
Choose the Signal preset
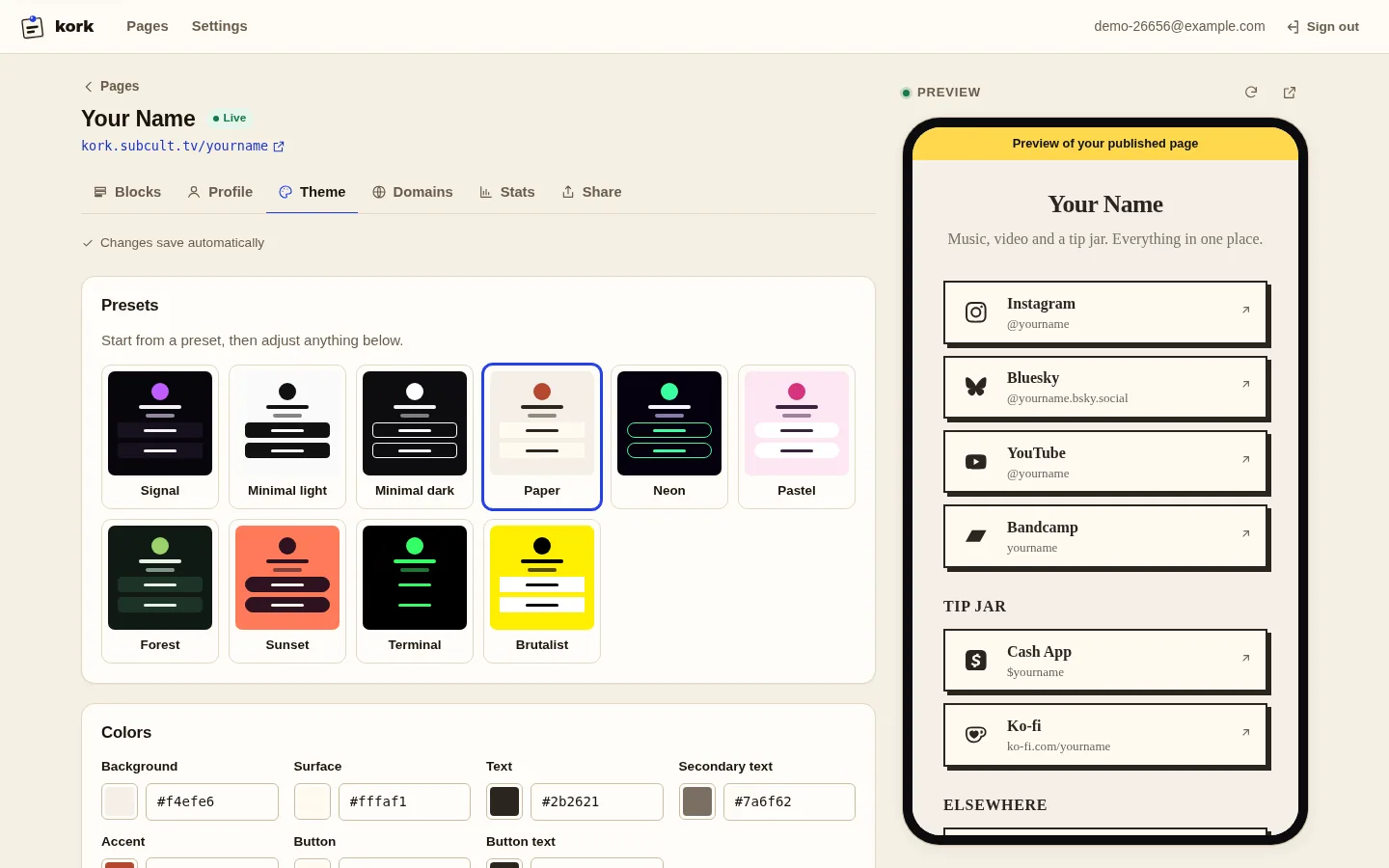(x=160, y=437)
